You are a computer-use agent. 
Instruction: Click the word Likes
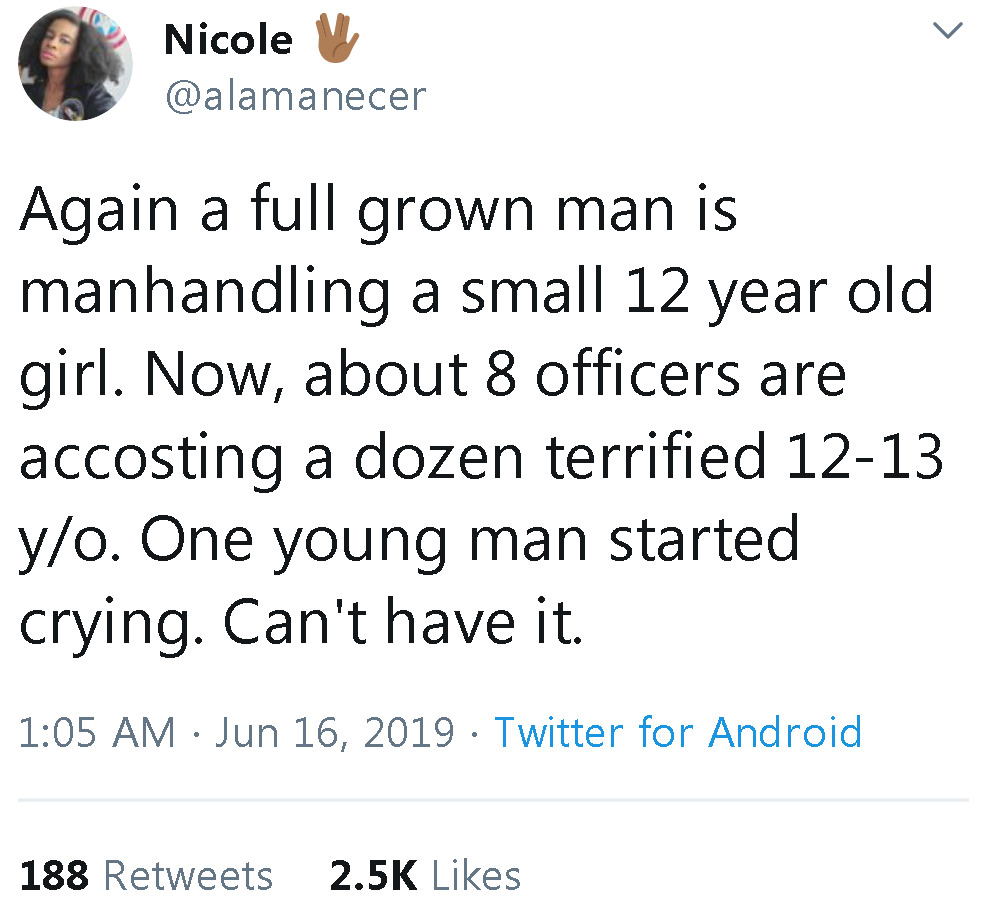point(477,876)
